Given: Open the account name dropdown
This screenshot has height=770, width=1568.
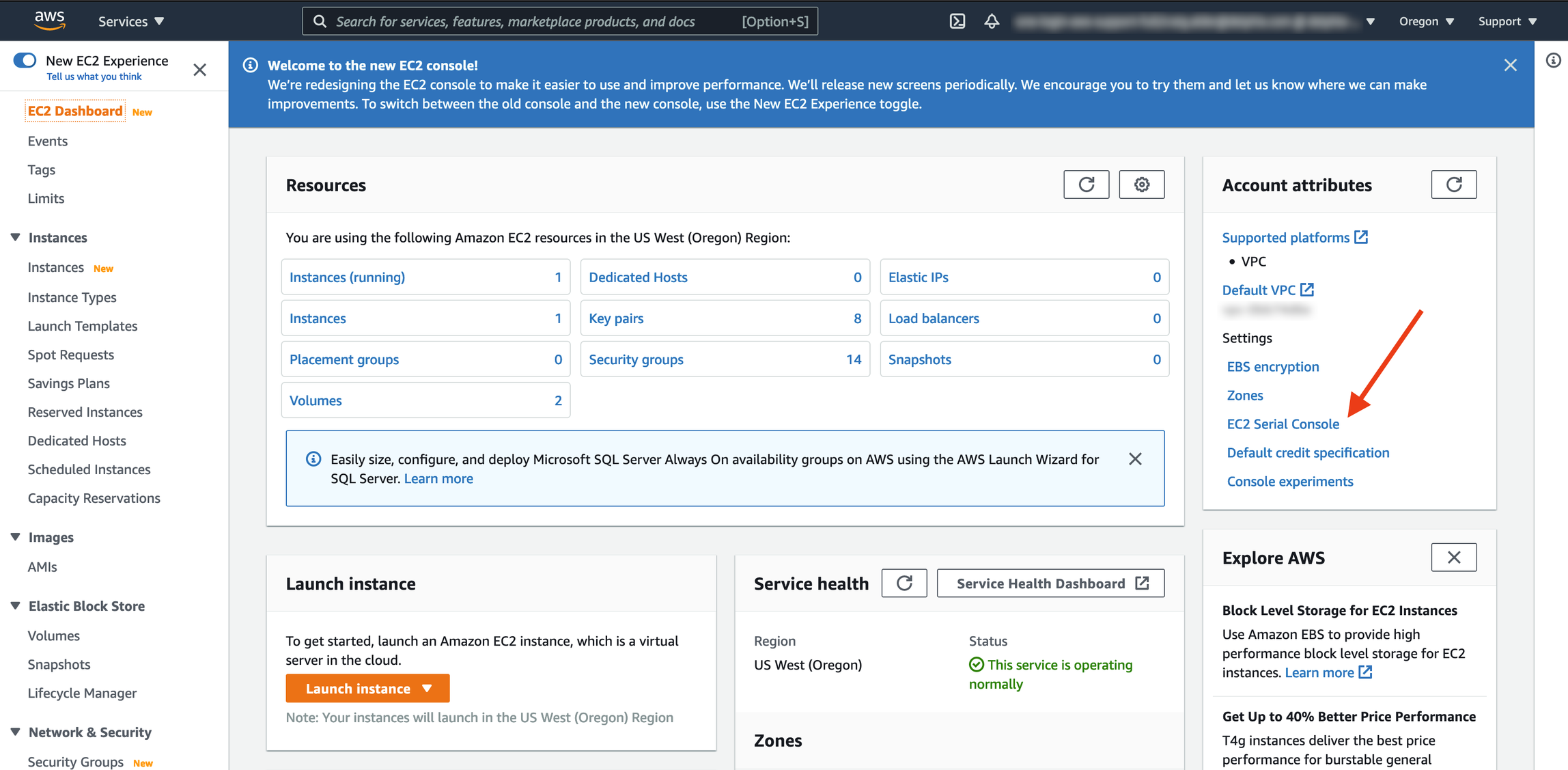Looking at the screenshot, I should coord(1194,21).
